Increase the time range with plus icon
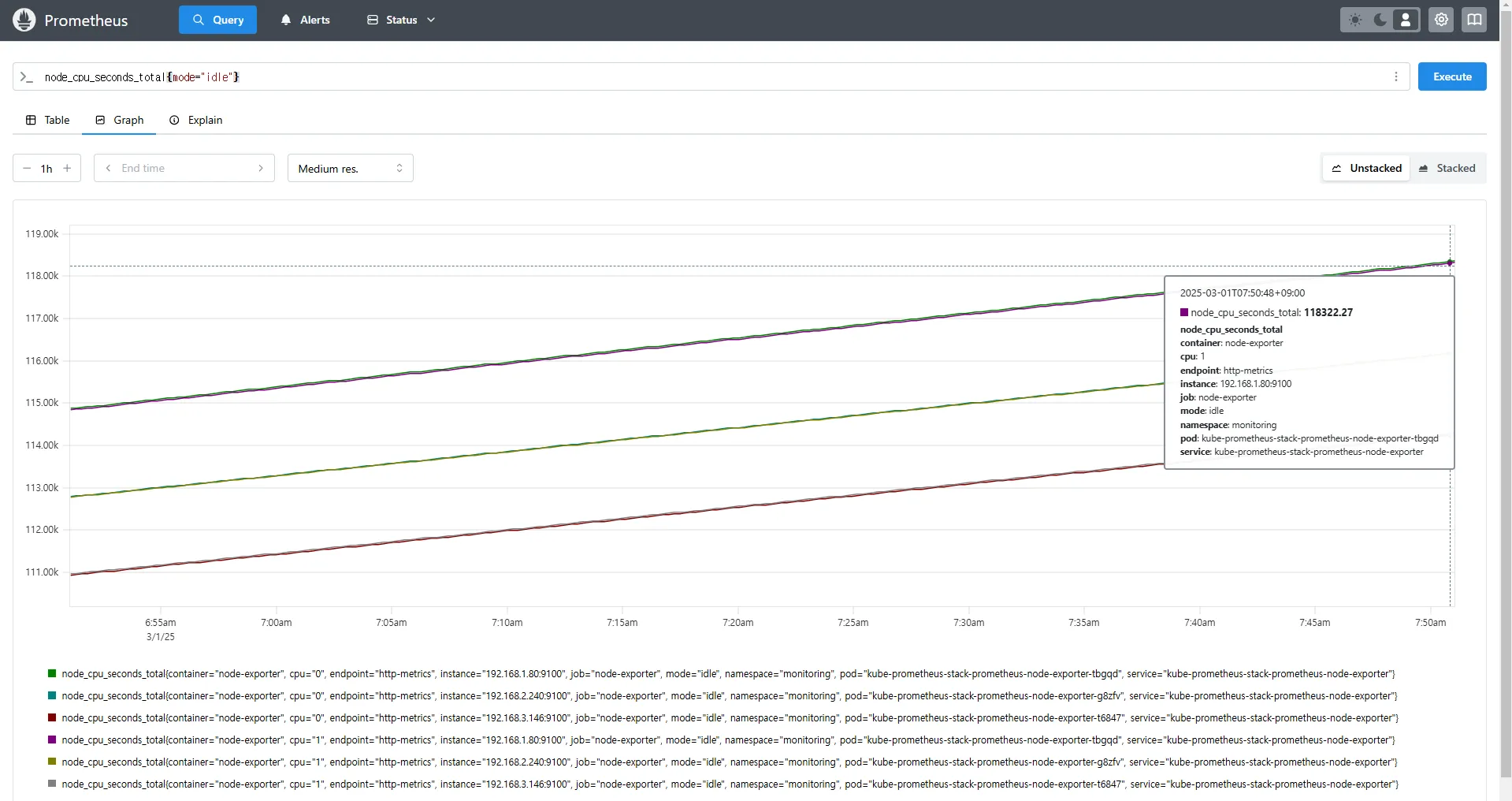The height and width of the screenshot is (801, 1512). [x=67, y=168]
